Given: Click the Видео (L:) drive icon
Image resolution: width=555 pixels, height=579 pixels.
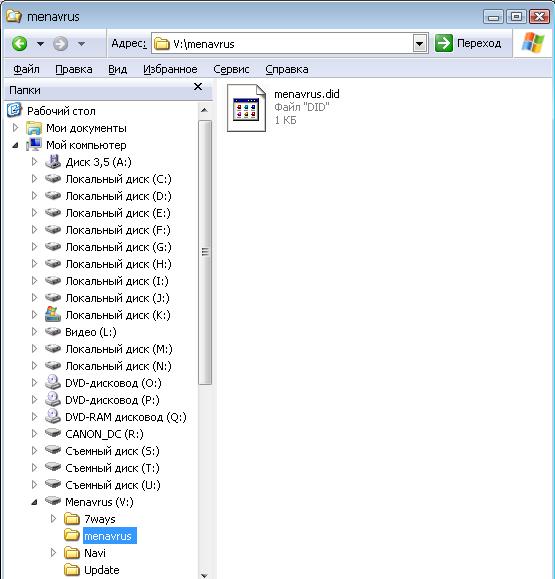Looking at the screenshot, I should pos(53,331).
